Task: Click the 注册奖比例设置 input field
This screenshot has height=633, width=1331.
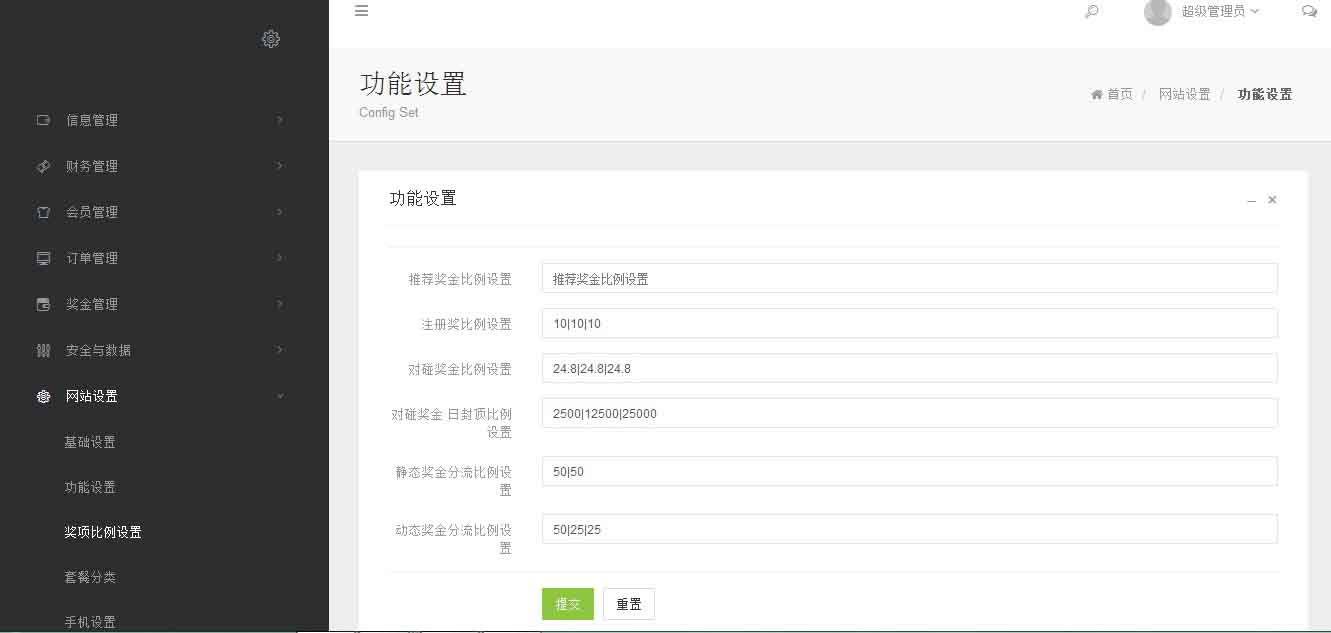Action: [909, 323]
